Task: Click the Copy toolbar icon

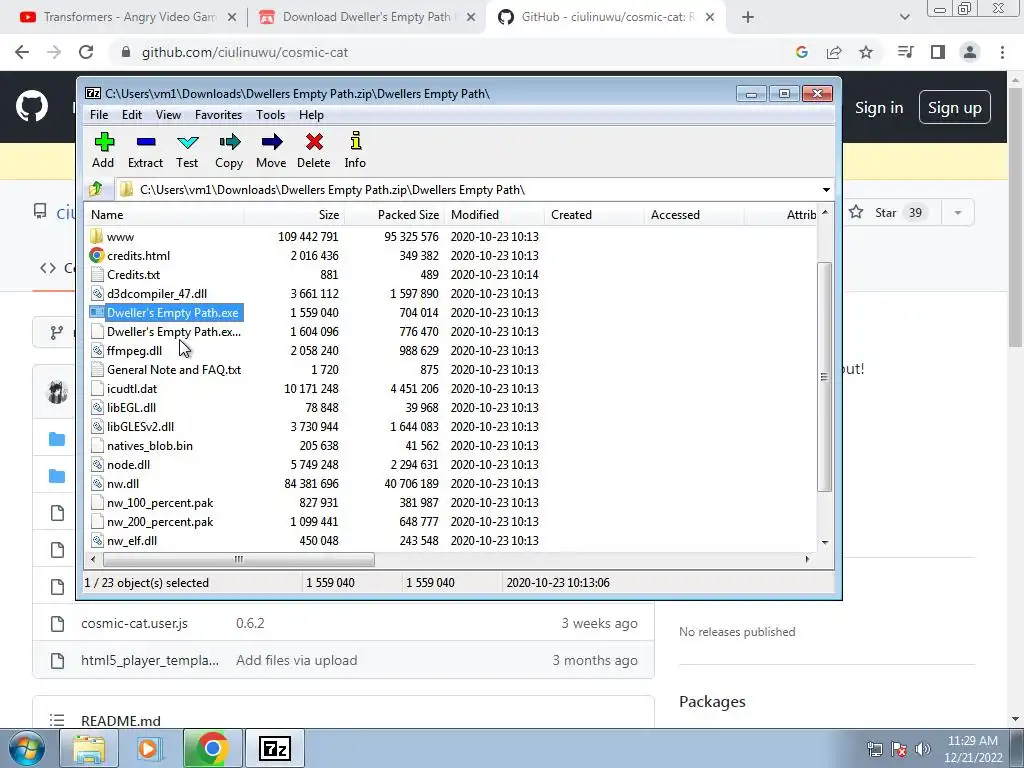Action: click(x=229, y=151)
